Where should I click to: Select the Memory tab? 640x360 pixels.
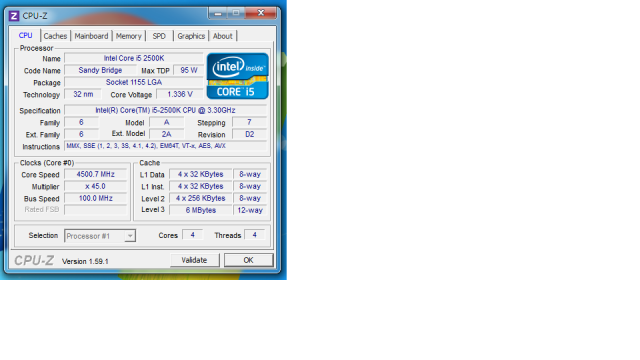click(x=128, y=36)
